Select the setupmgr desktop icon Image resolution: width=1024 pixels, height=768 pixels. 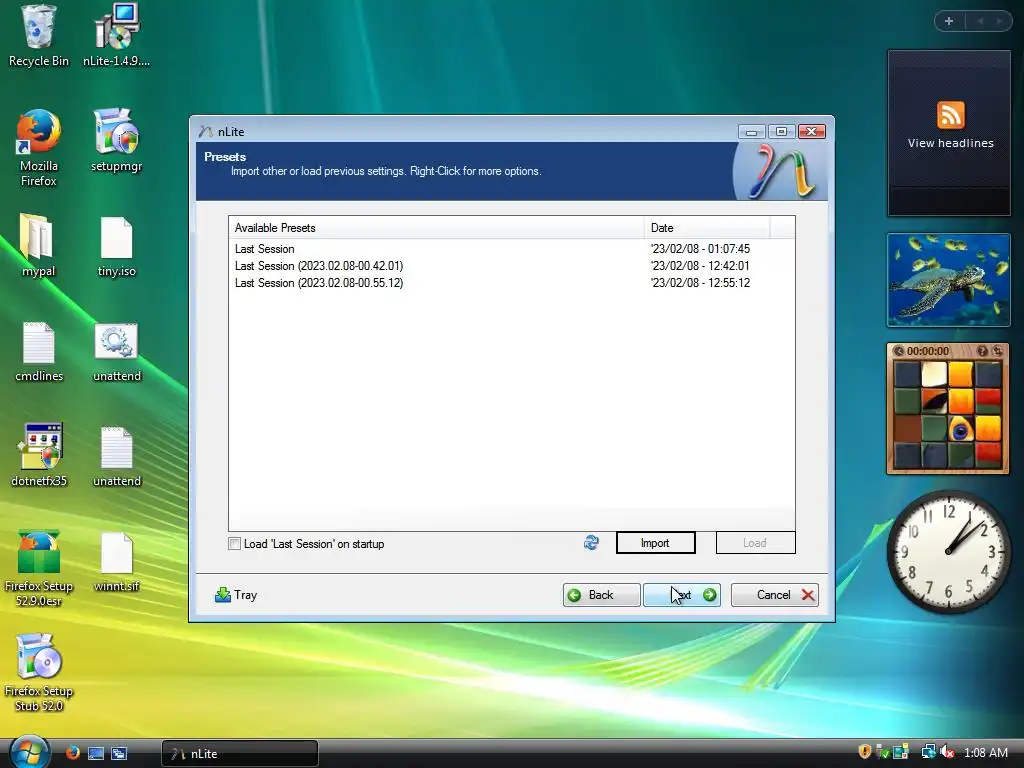(116, 140)
